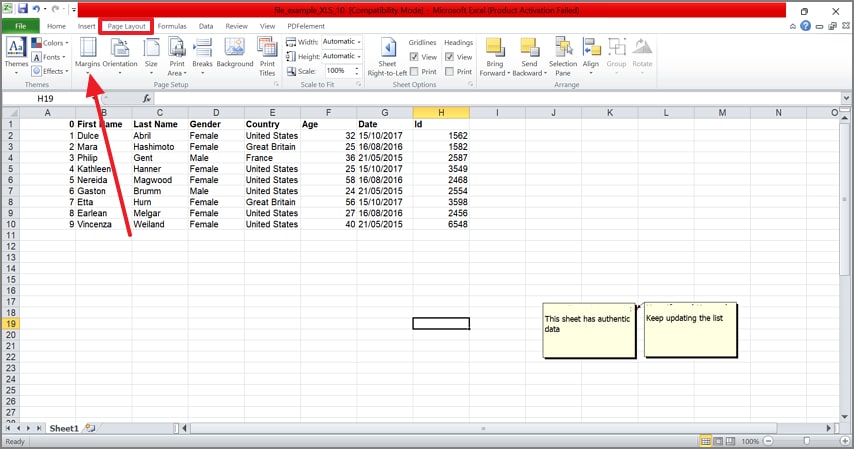854x449 pixels.
Task: Toggle Headings View checkbox
Action: click(x=449, y=57)
